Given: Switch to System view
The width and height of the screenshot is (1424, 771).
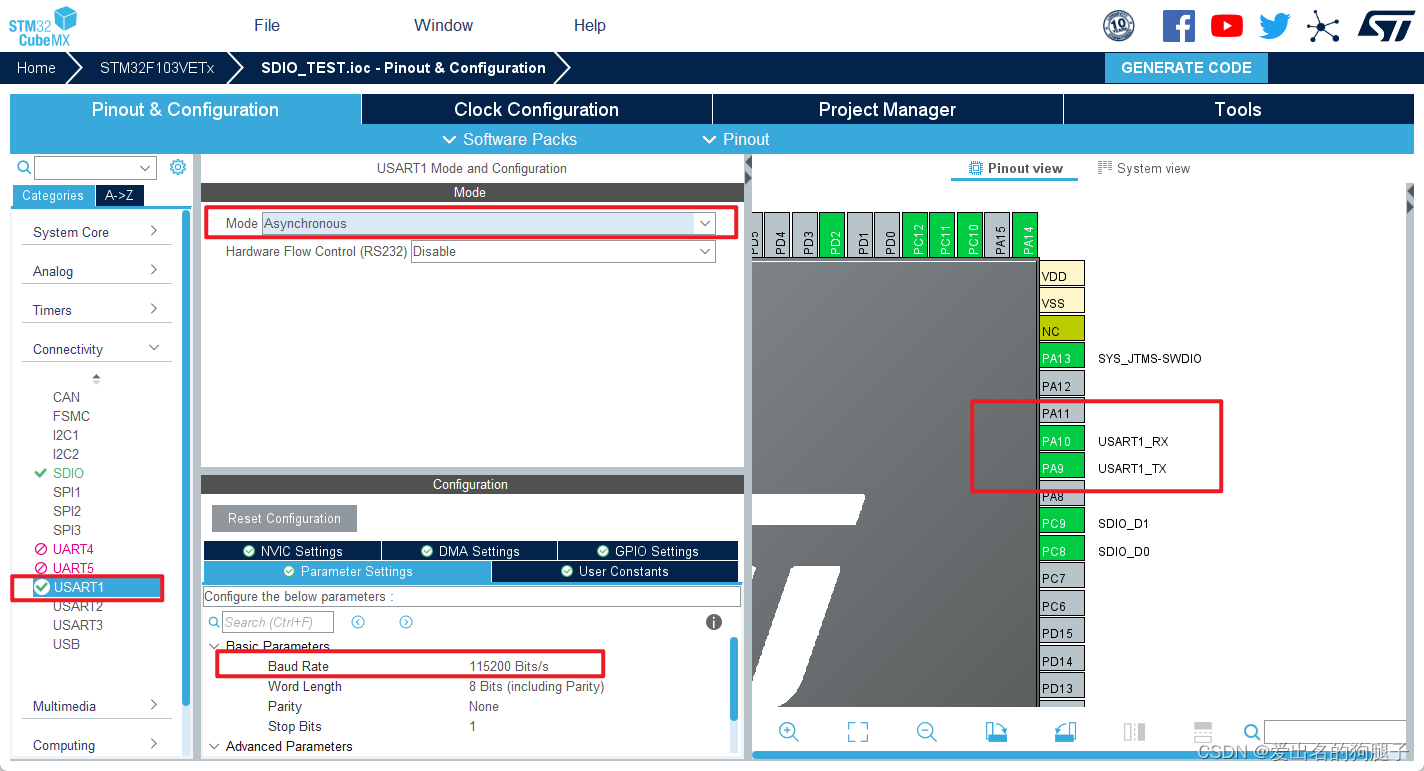Looking at the screenshot, I should pyautogui.click(x=1143, y=168).
